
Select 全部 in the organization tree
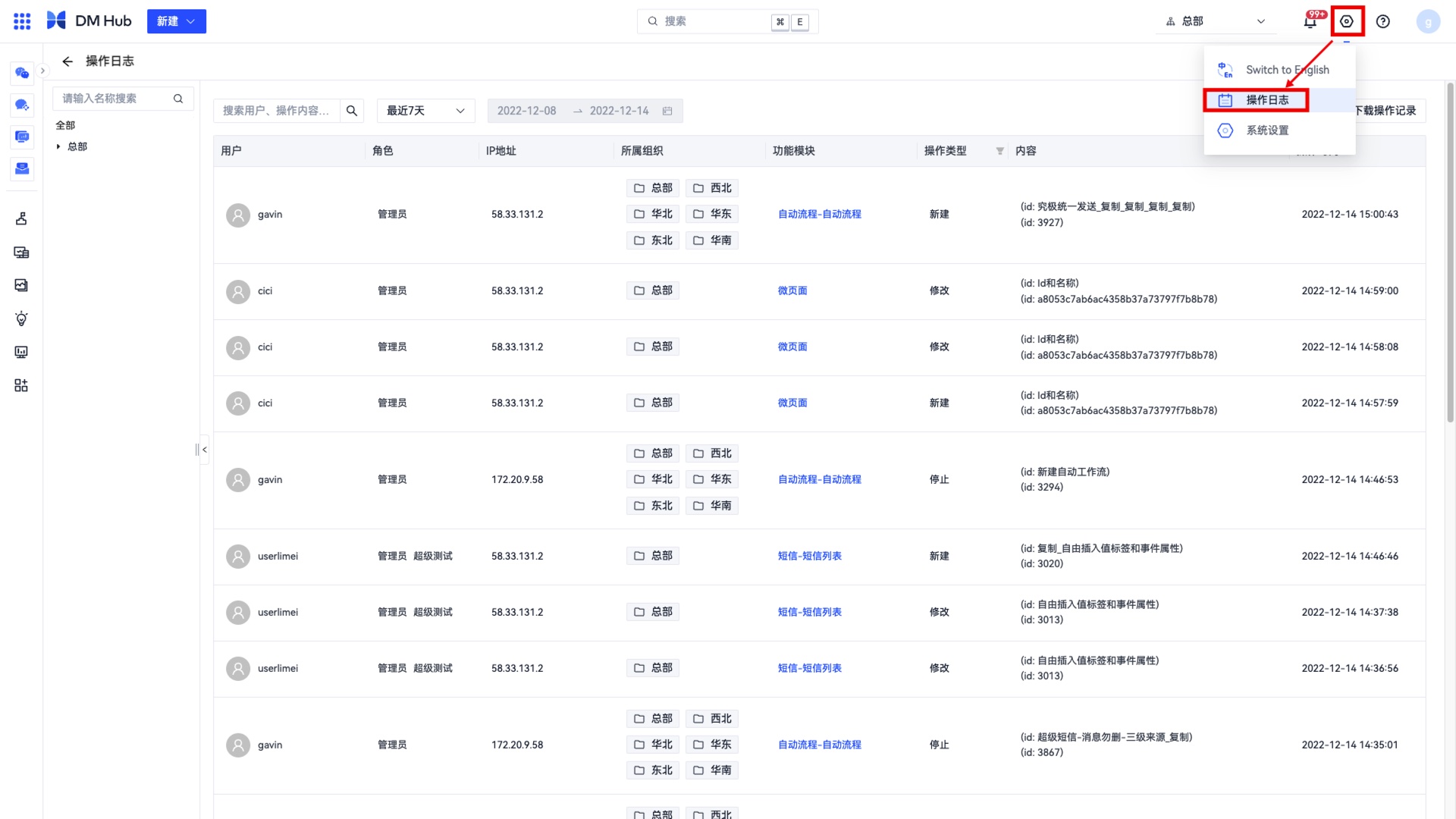tap(65, 125)
